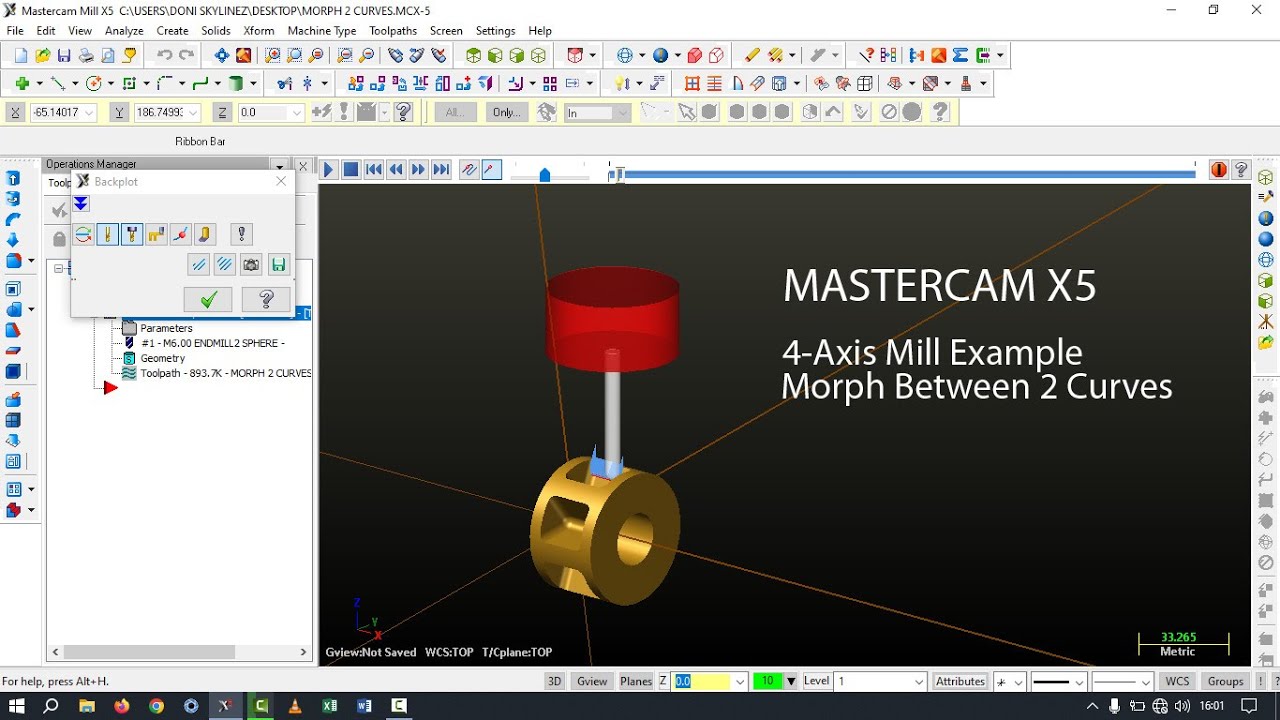The width and height of the screenshot is (1280, 720).
Task: Open the Analyze menu
Action: pos(125,31)
